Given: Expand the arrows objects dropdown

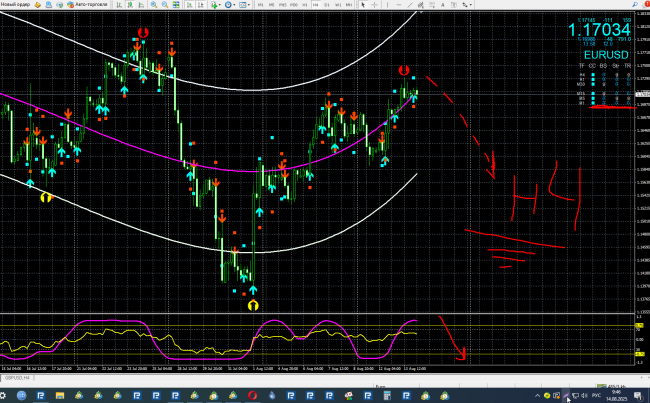Looking at the screenshot, I should click(x=468, y=6).
